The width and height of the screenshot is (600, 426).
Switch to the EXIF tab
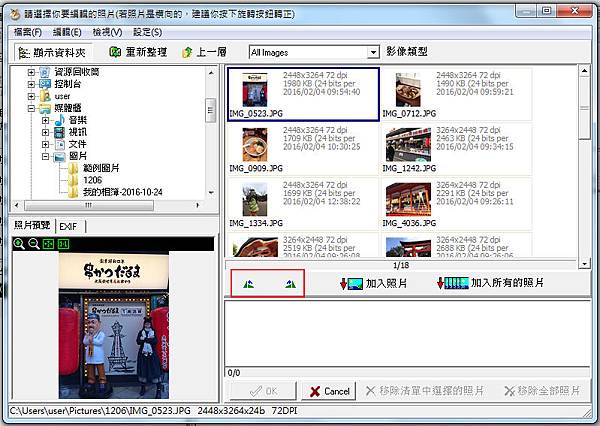(x=68, y=227)
